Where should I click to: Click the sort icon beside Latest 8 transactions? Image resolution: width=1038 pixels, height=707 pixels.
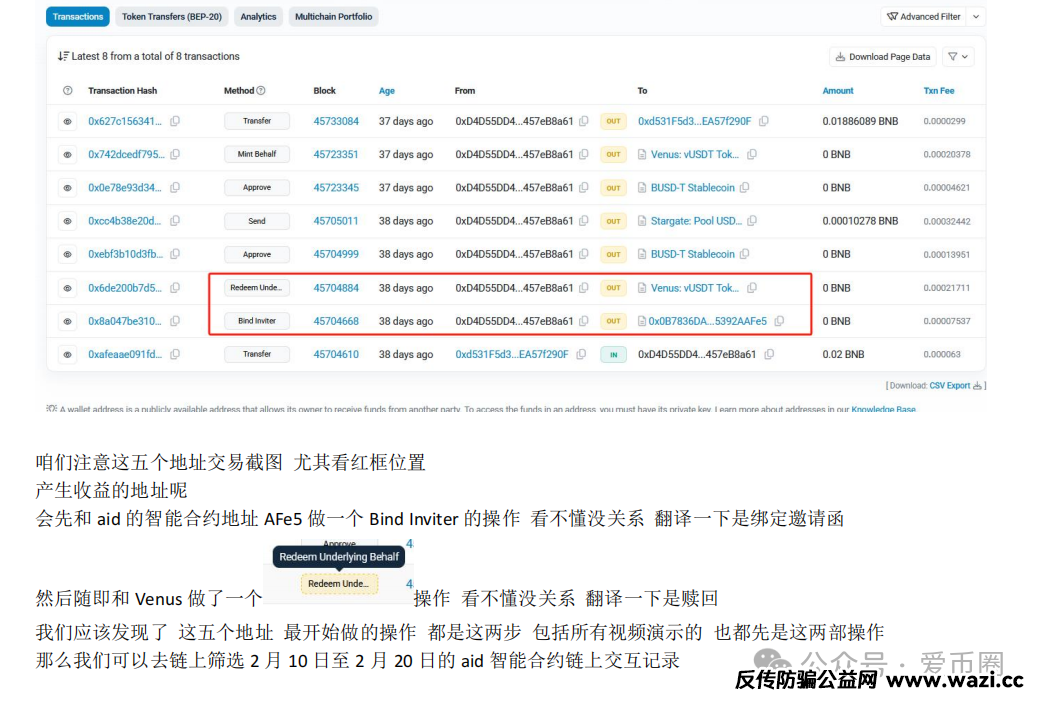coord(63,56)
